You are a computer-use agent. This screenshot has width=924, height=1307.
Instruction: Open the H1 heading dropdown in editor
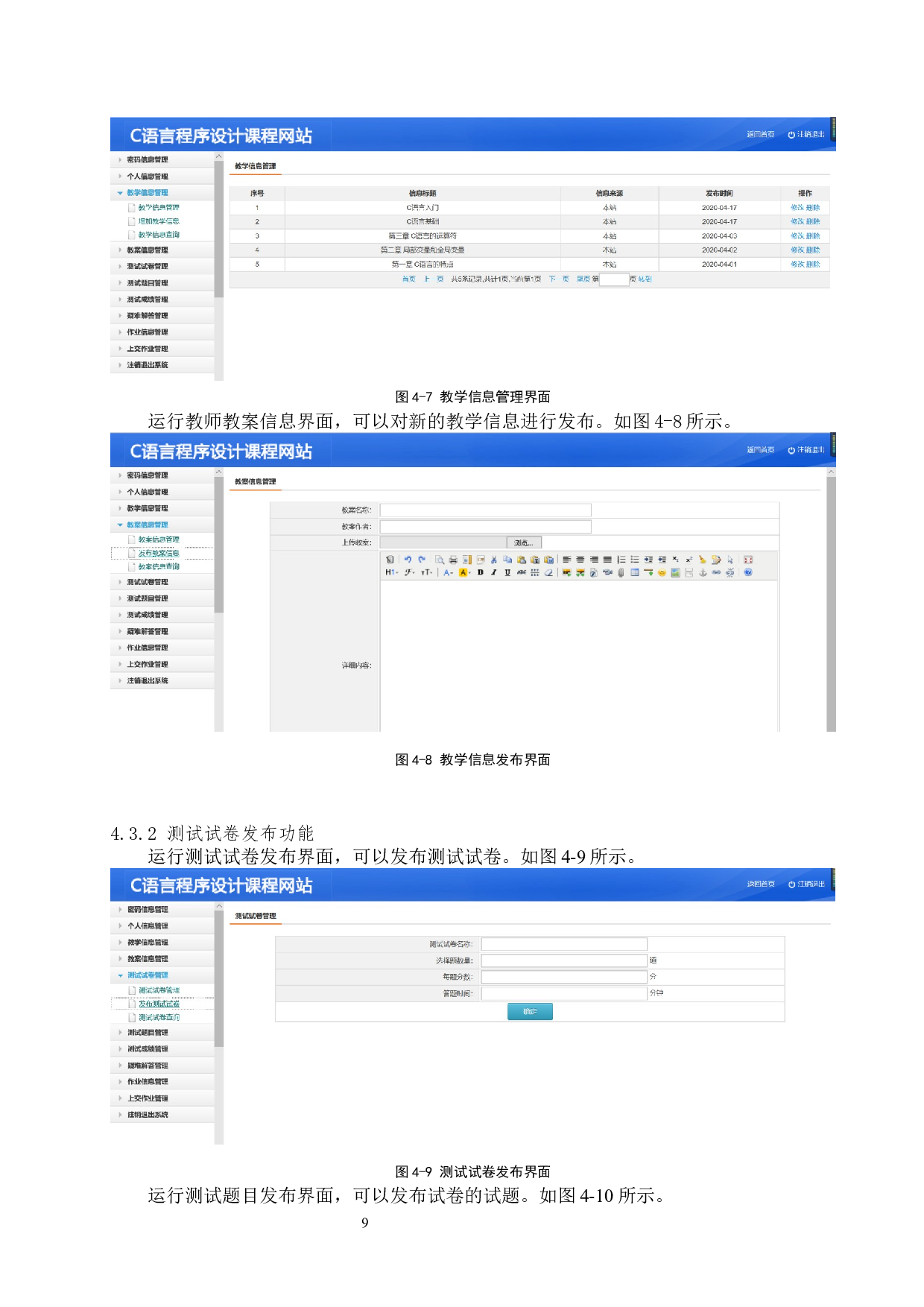pos(391,573)
